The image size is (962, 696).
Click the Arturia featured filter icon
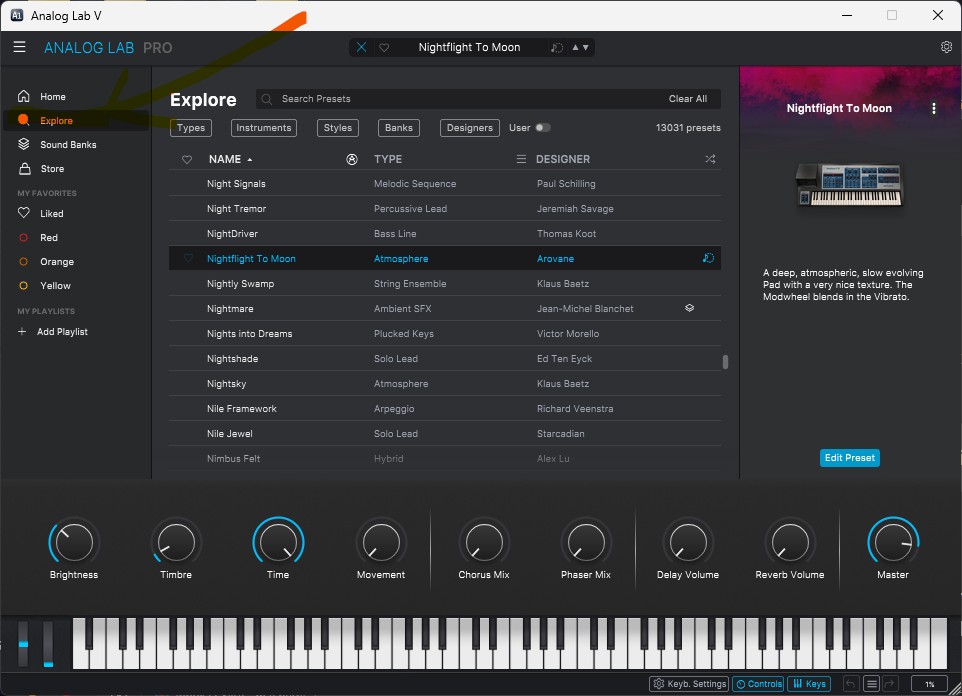(352, 159)
